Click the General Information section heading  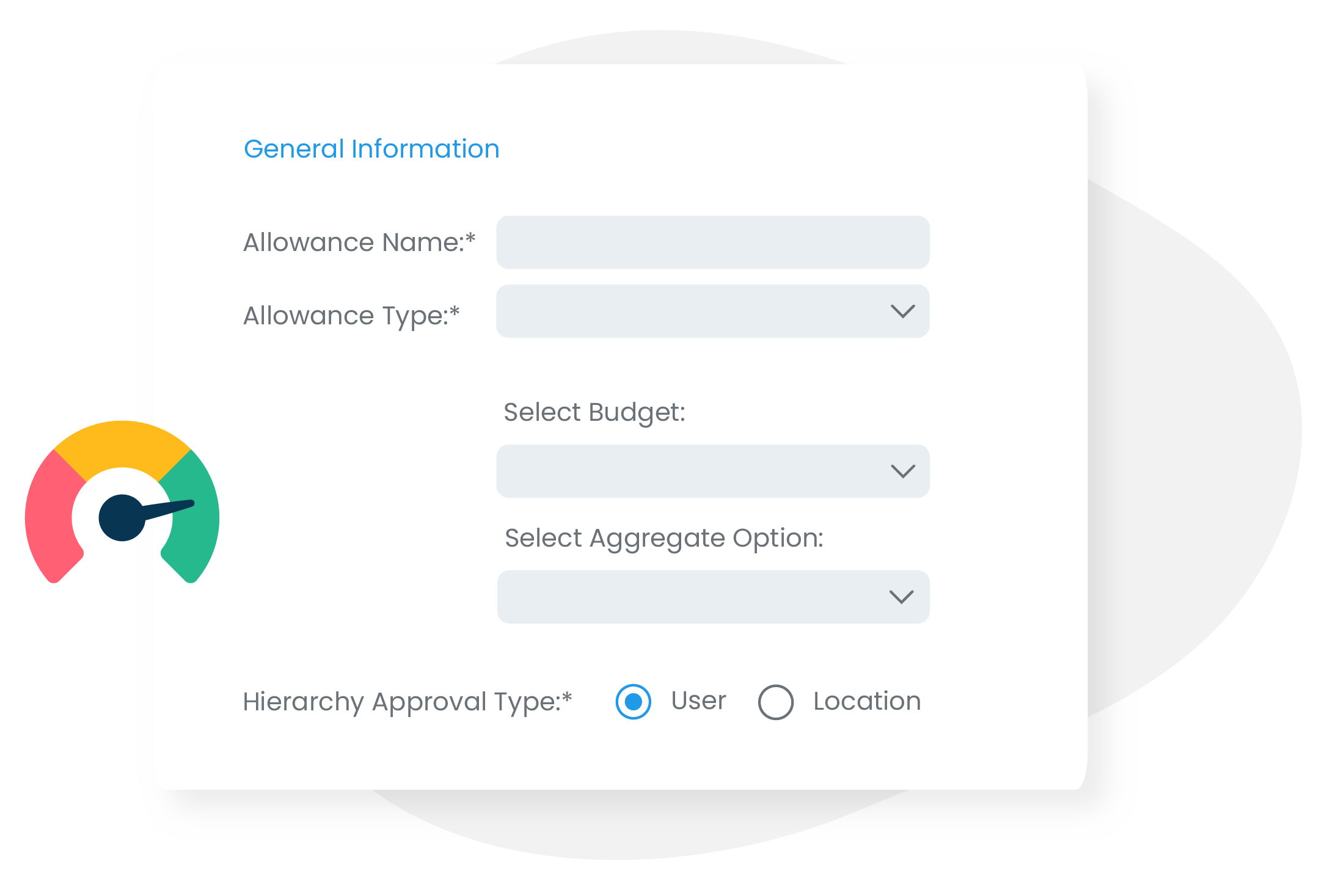click(371, 149)
